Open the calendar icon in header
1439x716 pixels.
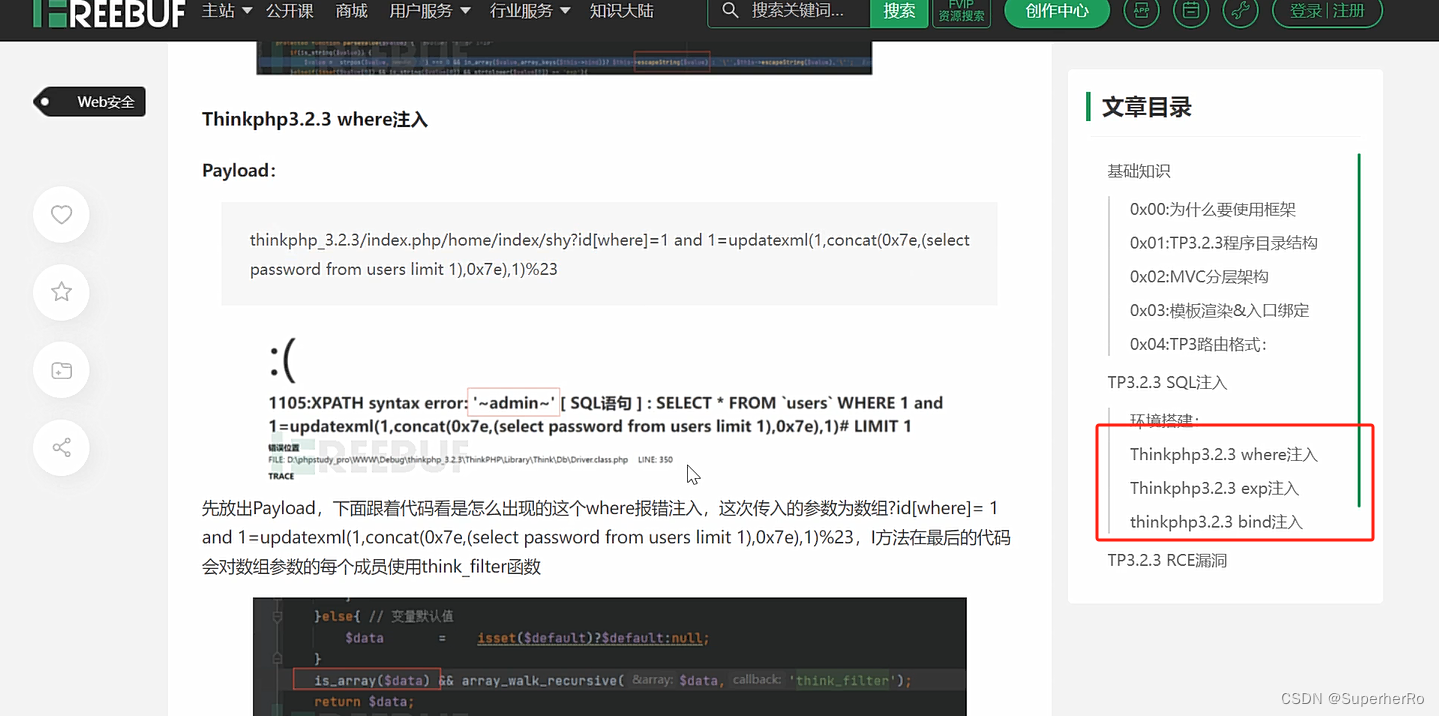[x=1191, y=11]
